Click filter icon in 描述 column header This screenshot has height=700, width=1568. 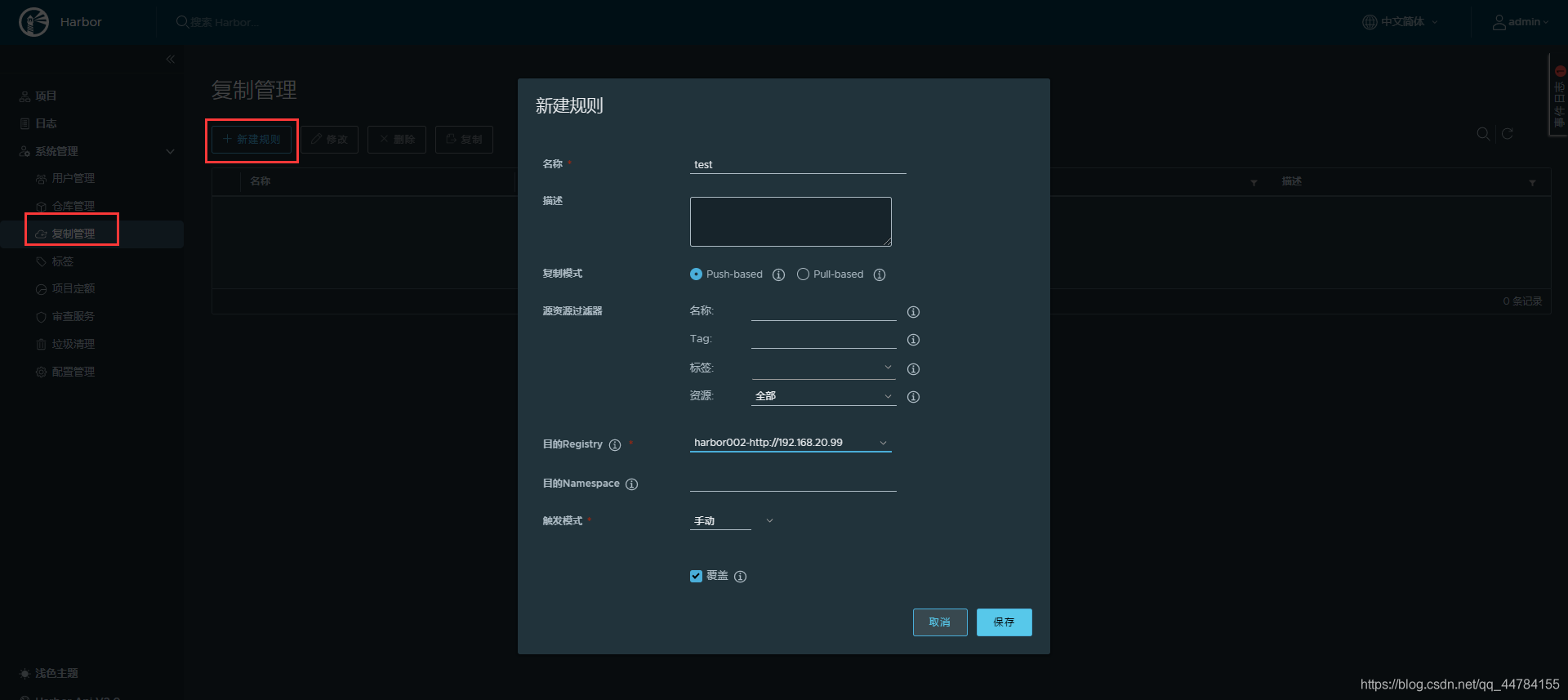coord(1532,182)
